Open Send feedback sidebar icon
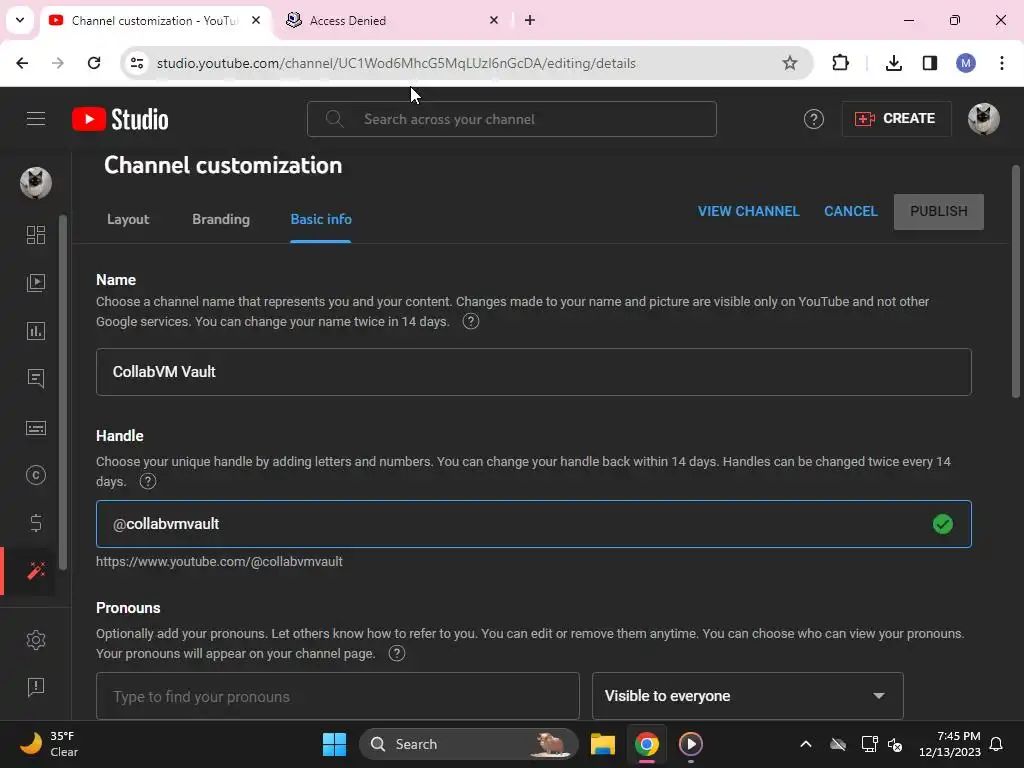The image size is (1024, 768). pyautogui.click(x=36, y=687)
